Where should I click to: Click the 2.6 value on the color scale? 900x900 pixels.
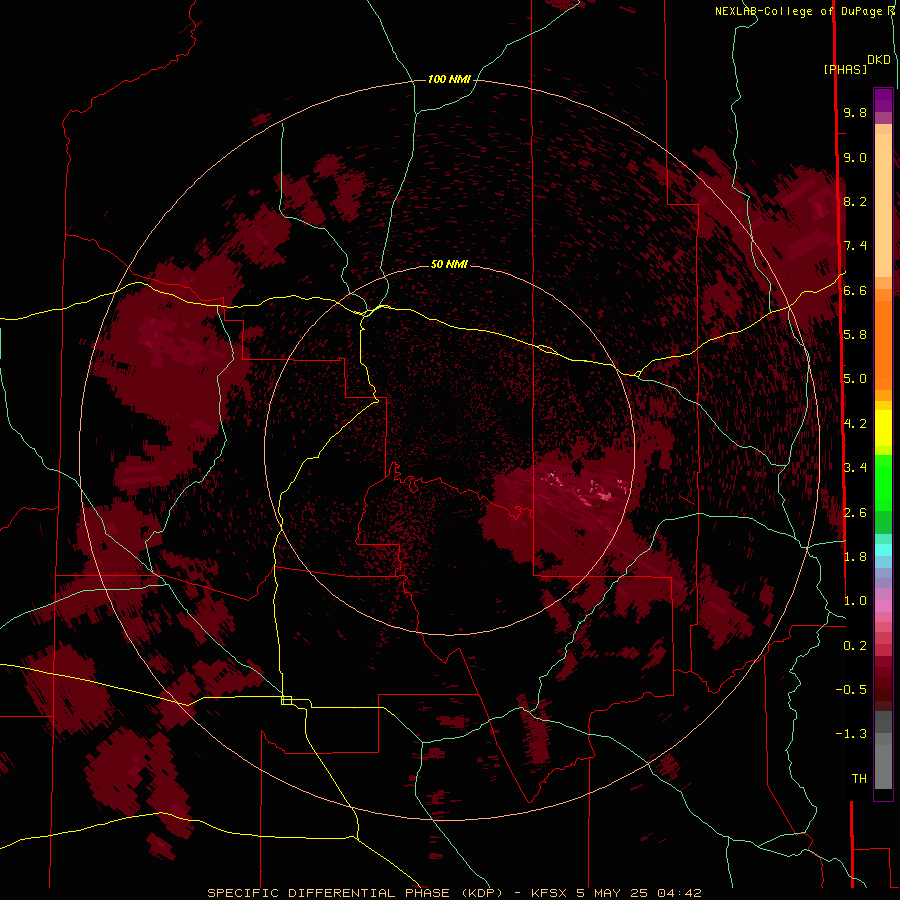(x=855, y=513)
